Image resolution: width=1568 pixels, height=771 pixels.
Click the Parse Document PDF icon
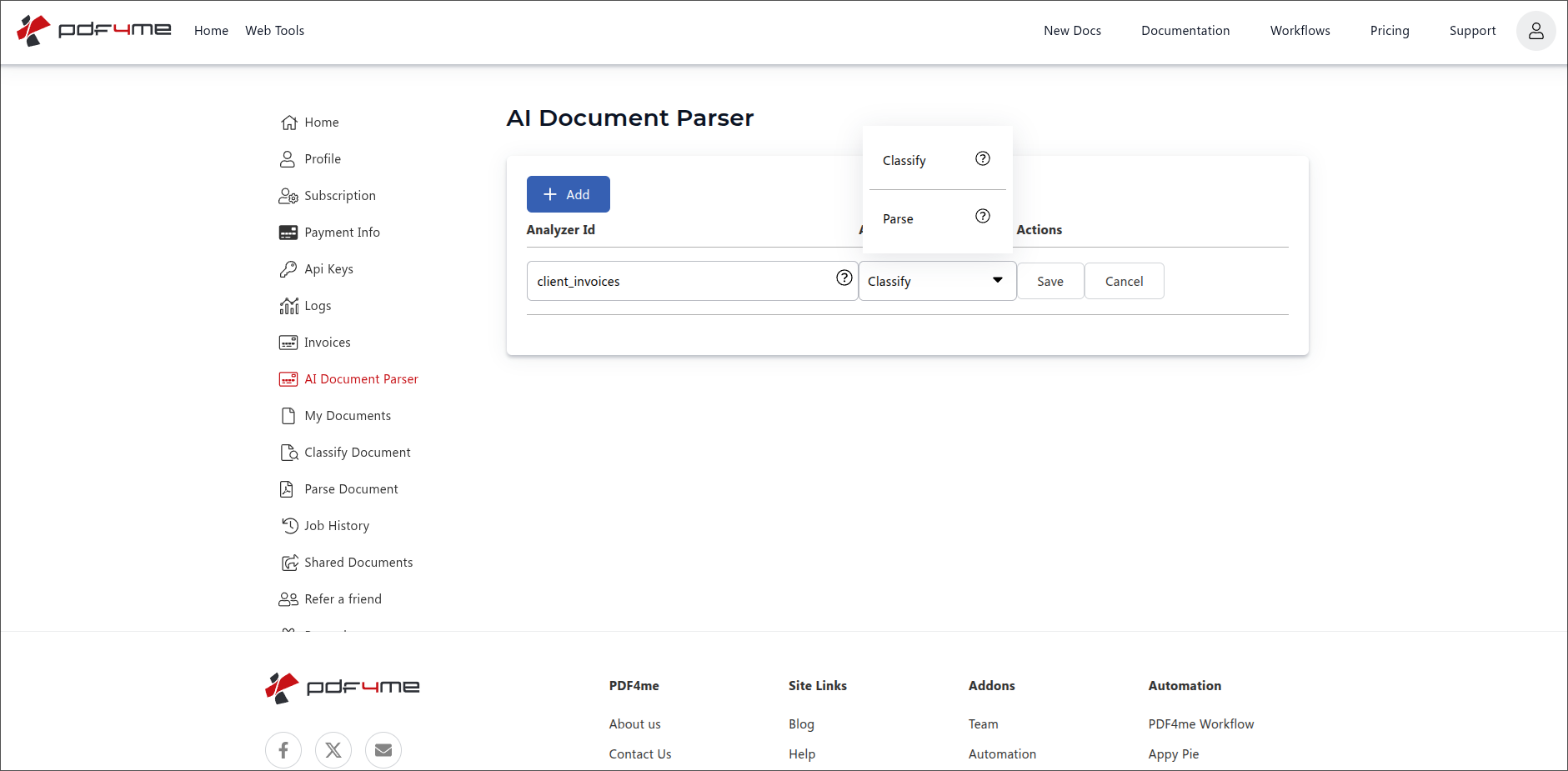287,489
